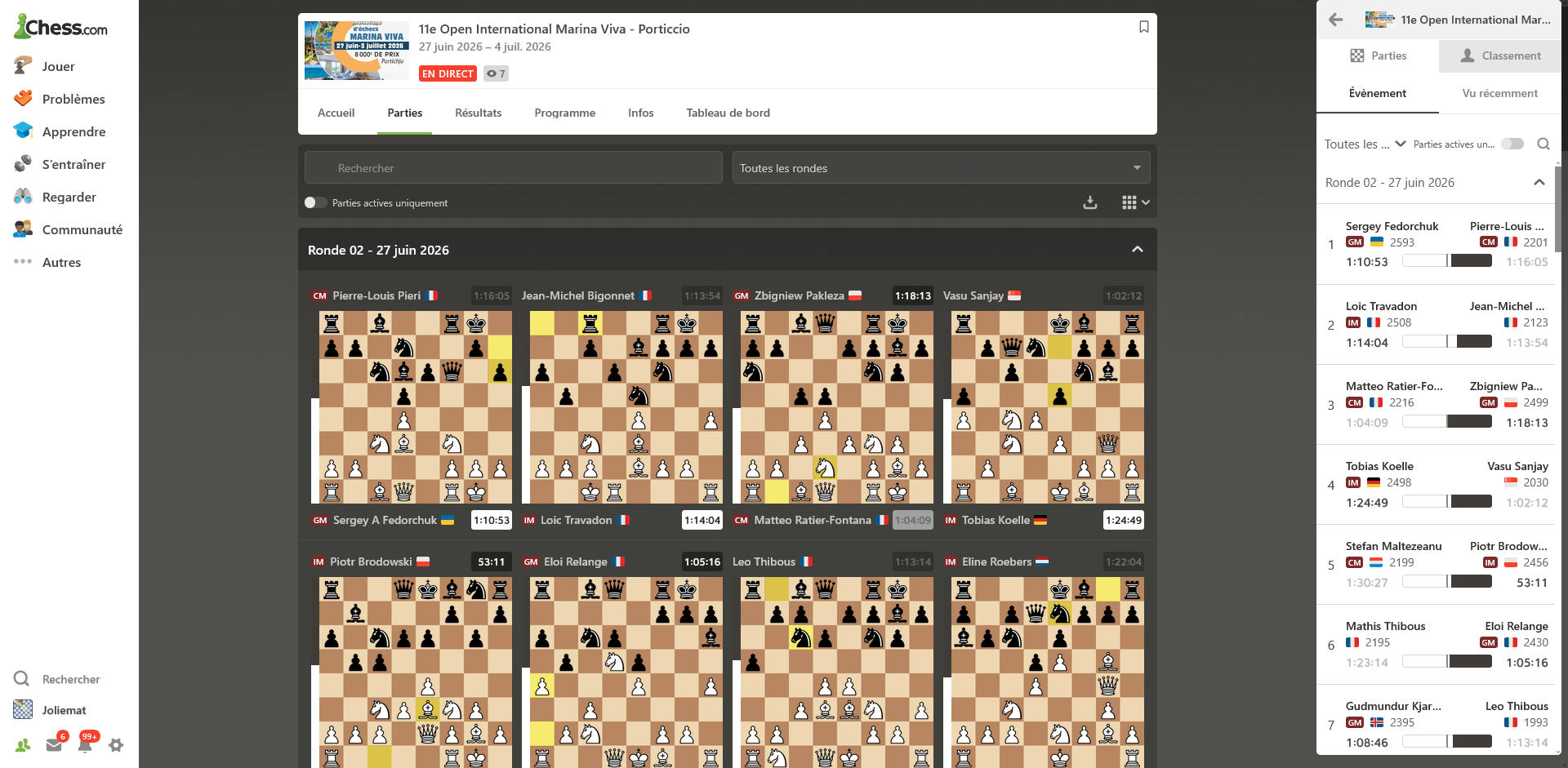
Task: Open the Joliemat profile avatar
Action: tap(23, 710)
